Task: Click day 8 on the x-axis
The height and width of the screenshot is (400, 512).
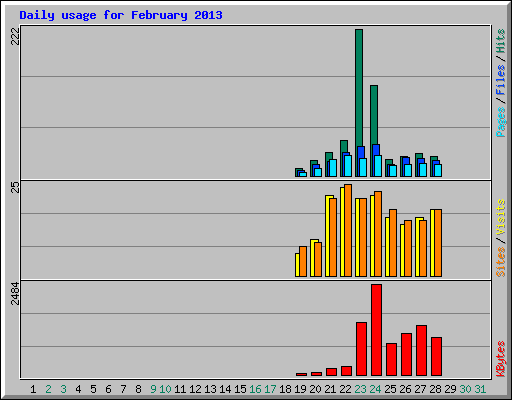Action: pyautogui.click(x=138, y=389)
